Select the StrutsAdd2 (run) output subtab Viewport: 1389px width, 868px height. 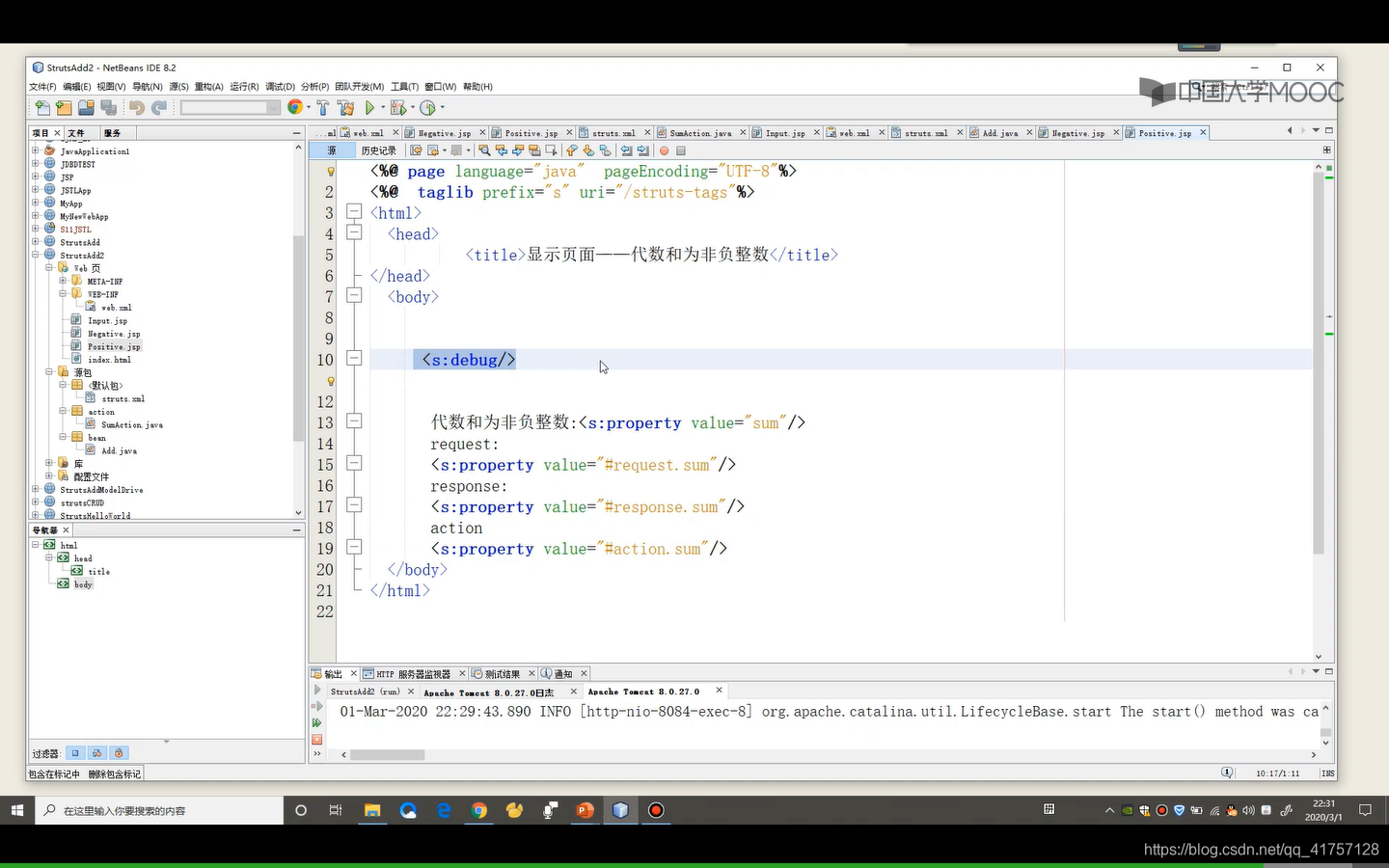[365, 692]
